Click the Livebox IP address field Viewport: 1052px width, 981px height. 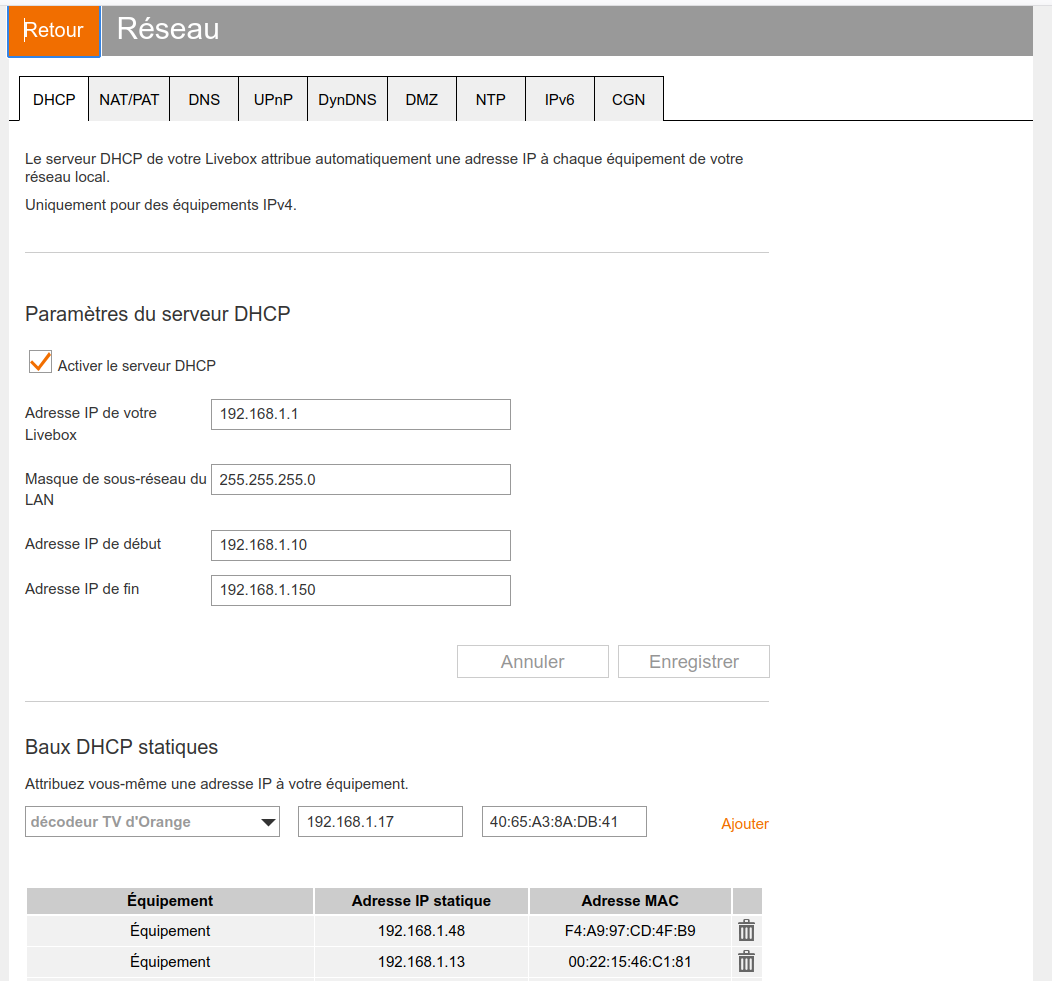[x=360, y=414]
